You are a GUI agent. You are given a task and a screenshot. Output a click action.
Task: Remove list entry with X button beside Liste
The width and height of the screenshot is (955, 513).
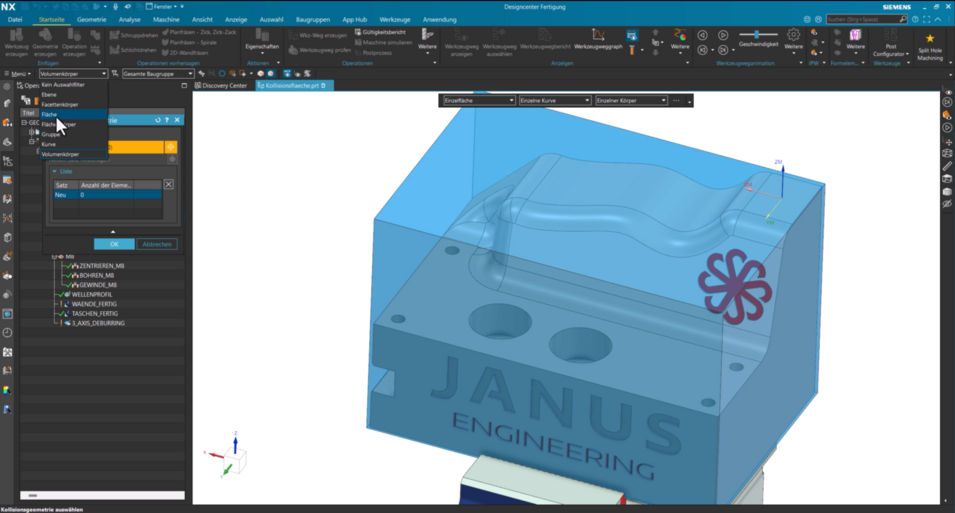pos(169,184)
